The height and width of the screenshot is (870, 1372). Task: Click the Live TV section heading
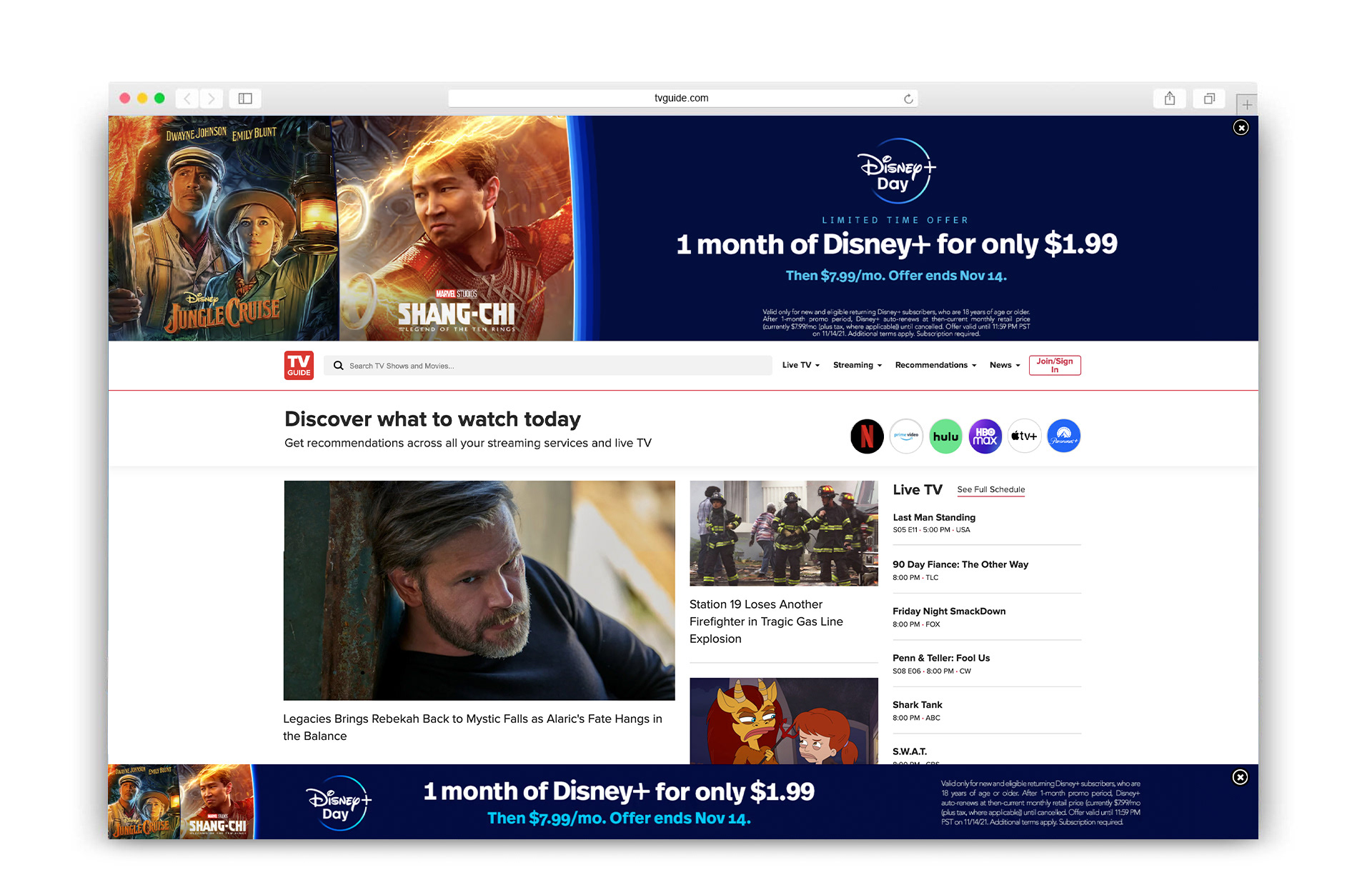coord(918,489)
